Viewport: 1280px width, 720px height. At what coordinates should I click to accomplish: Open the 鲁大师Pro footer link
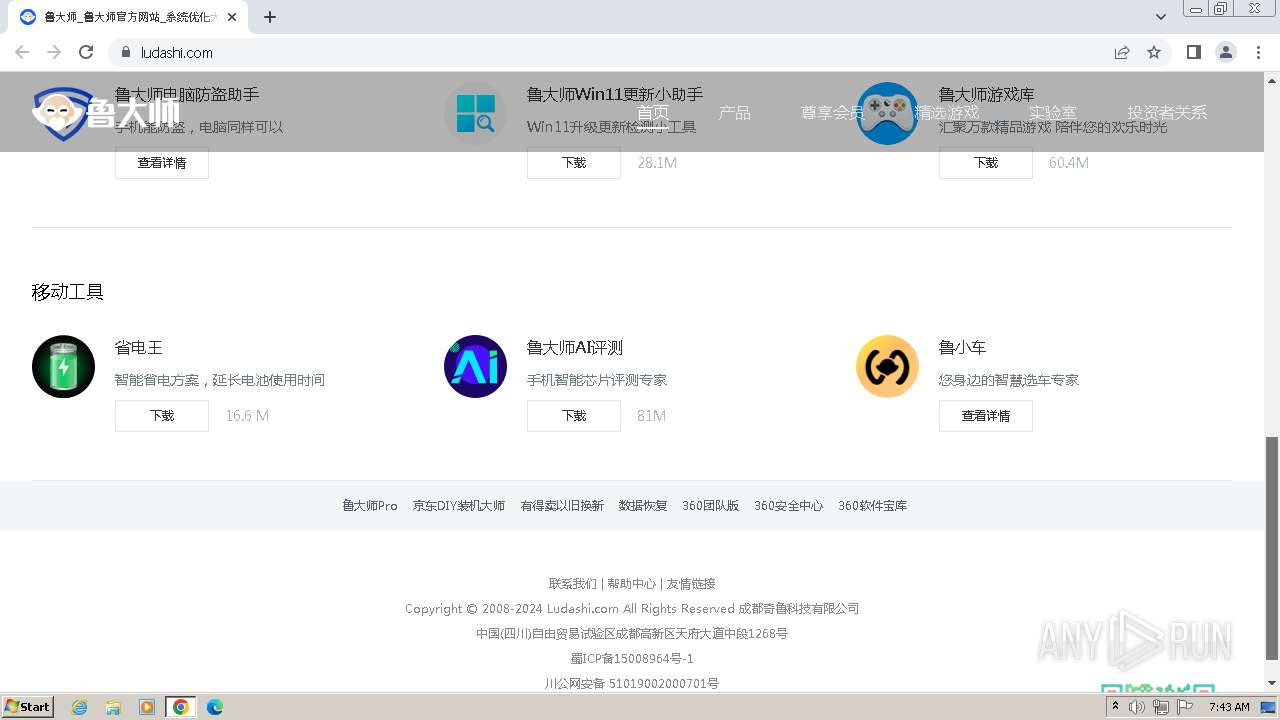370,506
